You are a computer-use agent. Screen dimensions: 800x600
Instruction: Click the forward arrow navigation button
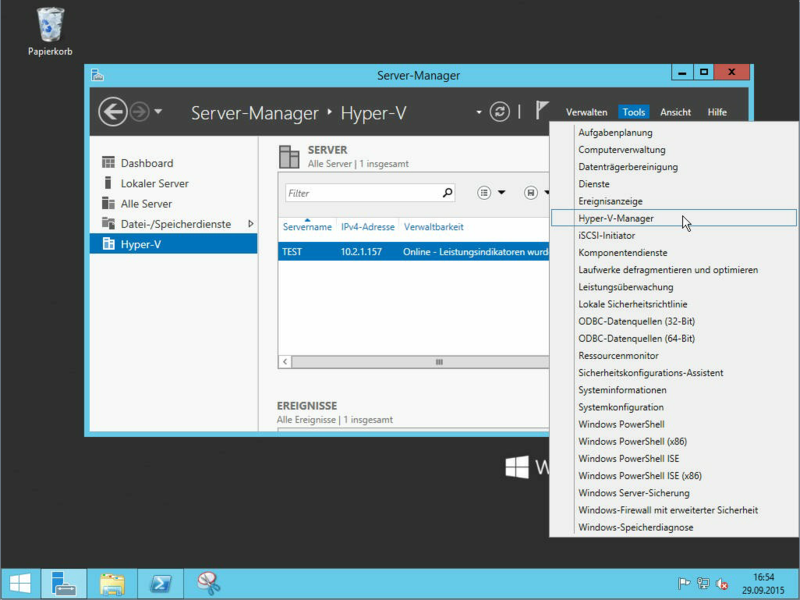(x=139, y=111)
